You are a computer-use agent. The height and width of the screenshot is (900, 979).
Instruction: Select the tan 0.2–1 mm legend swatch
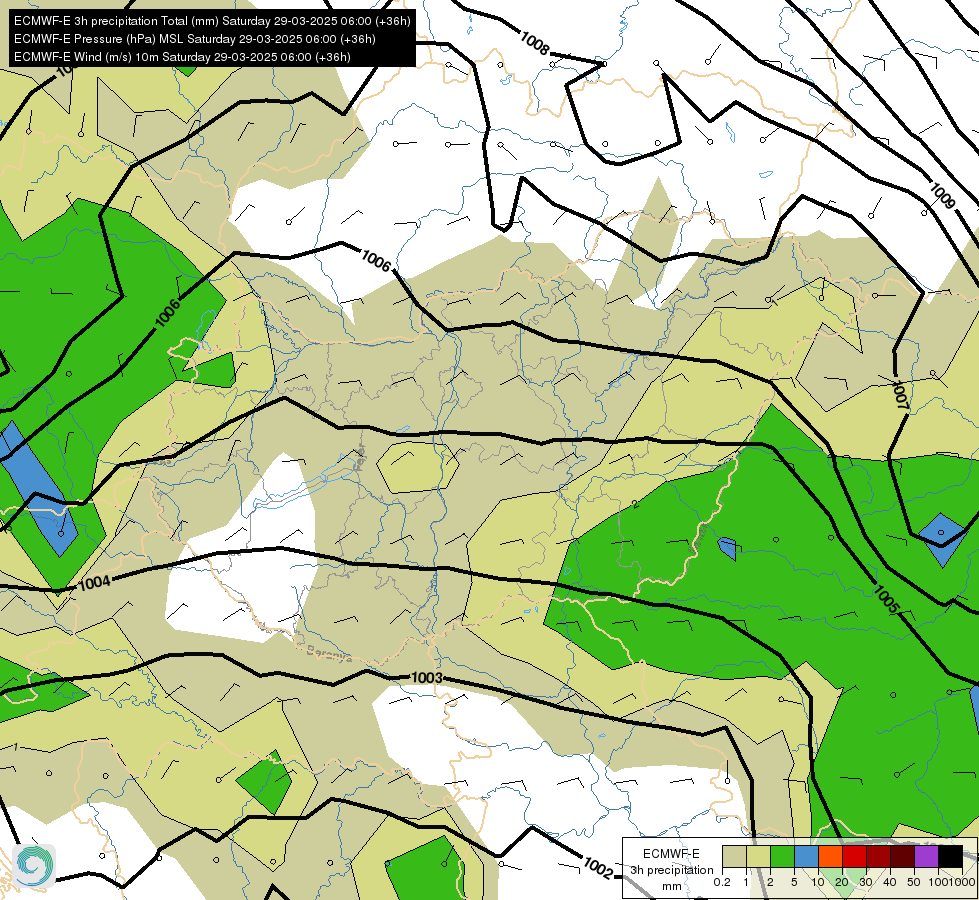[x=734, y=856]
